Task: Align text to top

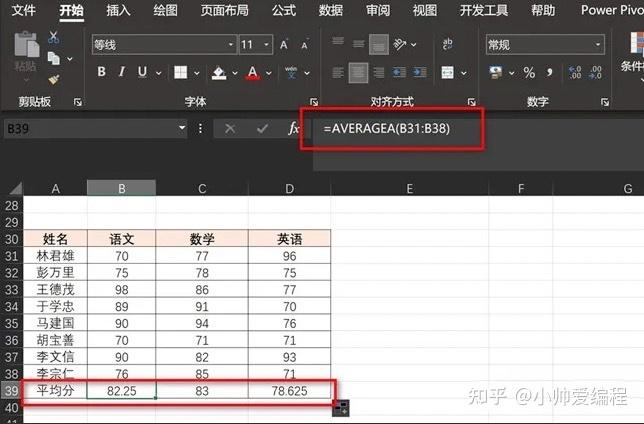Action: click(x=338, y=41)
